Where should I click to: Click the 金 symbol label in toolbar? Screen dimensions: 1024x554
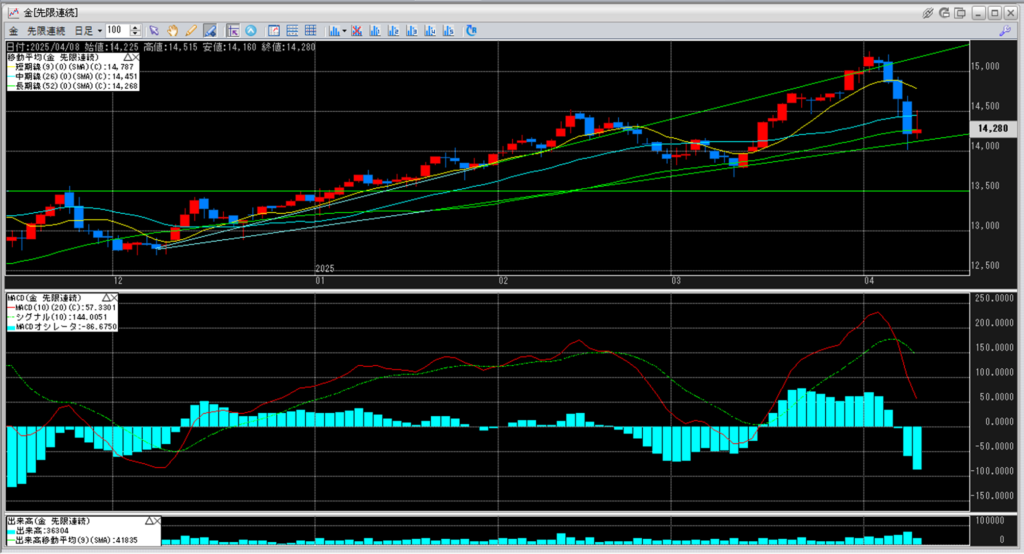pyautogui.click(x=13, y=31)
